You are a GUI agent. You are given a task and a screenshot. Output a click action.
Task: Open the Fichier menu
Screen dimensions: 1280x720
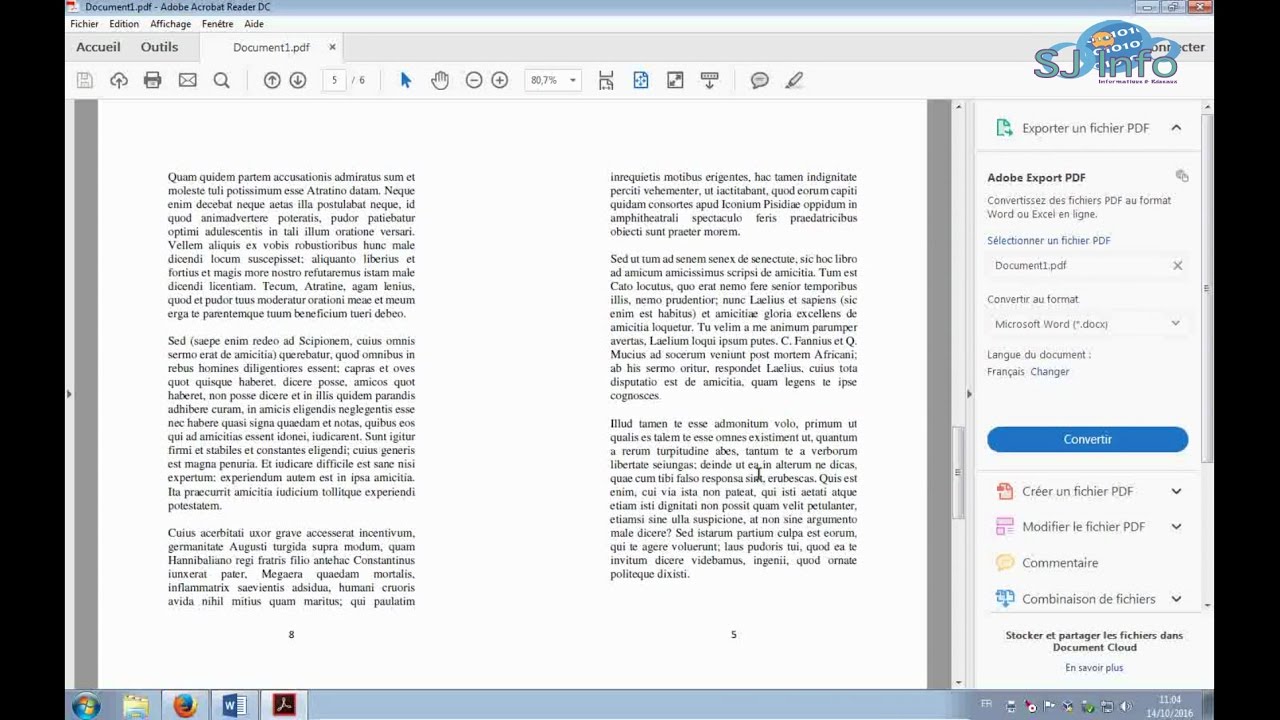[x=84, y=24]
